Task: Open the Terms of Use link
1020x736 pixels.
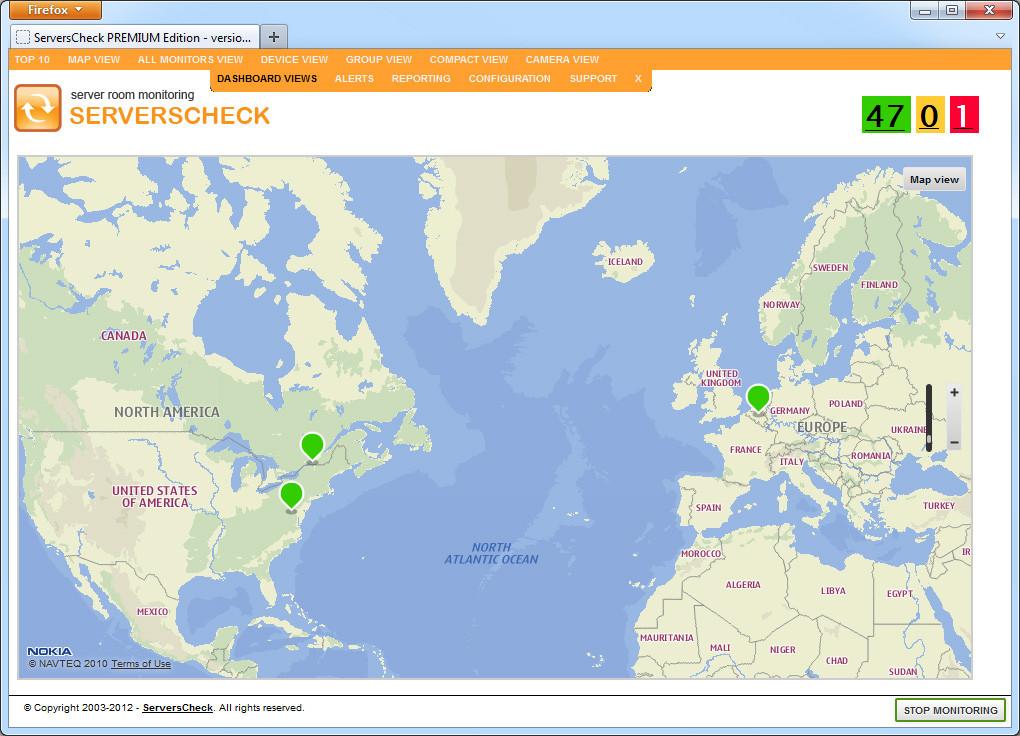Action: (141, 664)
